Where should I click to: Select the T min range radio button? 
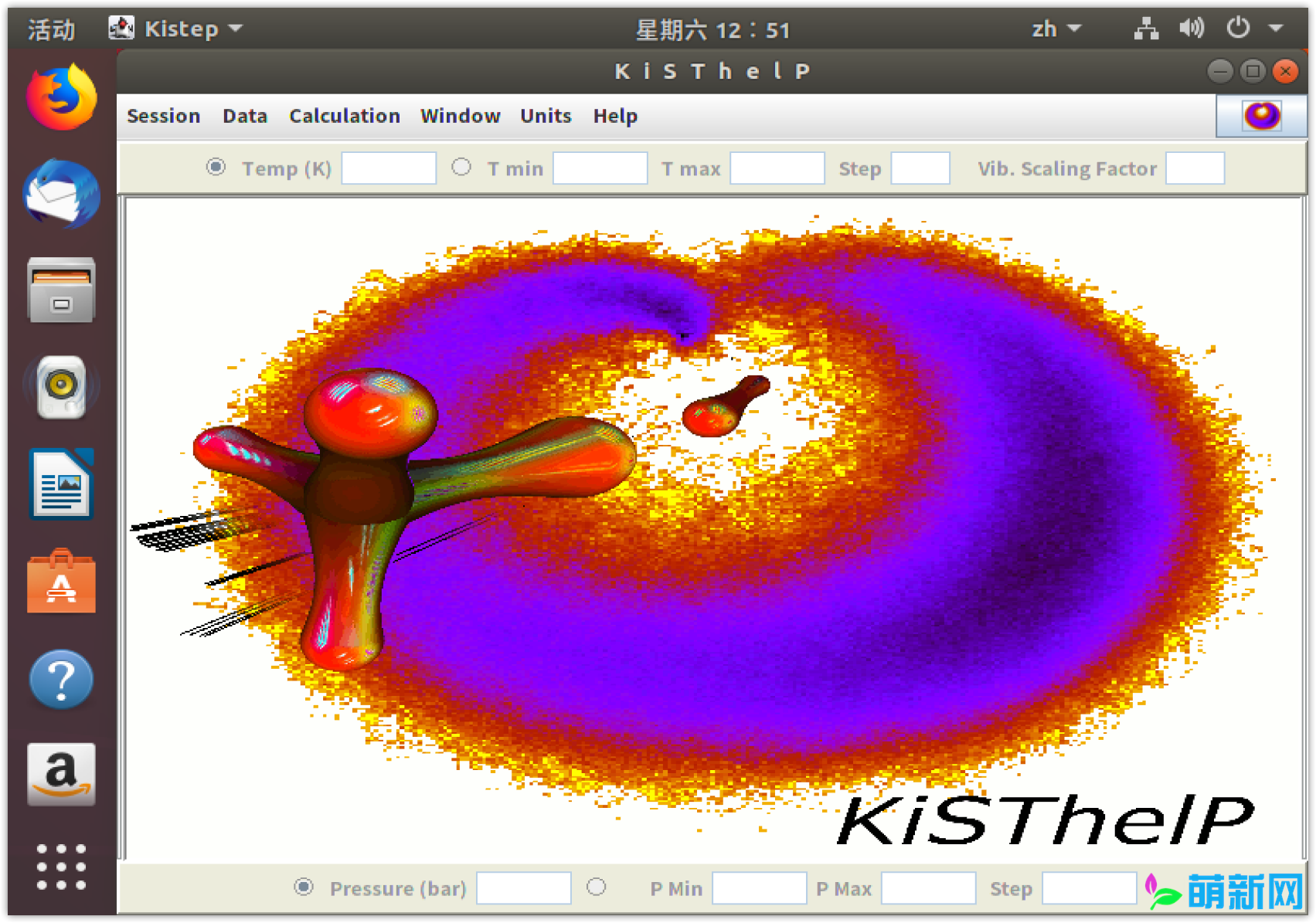tap(461, 168)
